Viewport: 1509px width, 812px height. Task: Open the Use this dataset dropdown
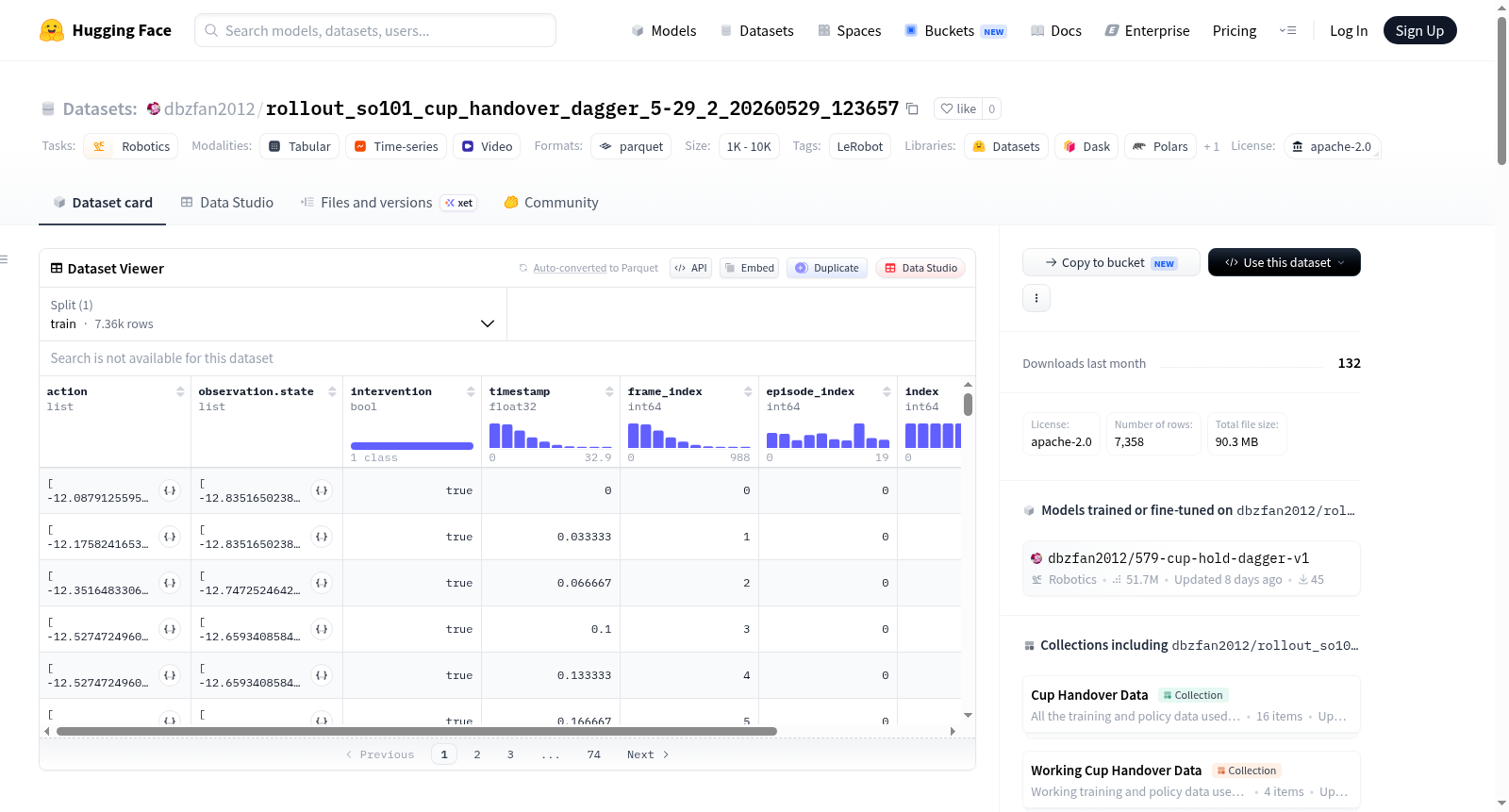tap(1285, 262)
